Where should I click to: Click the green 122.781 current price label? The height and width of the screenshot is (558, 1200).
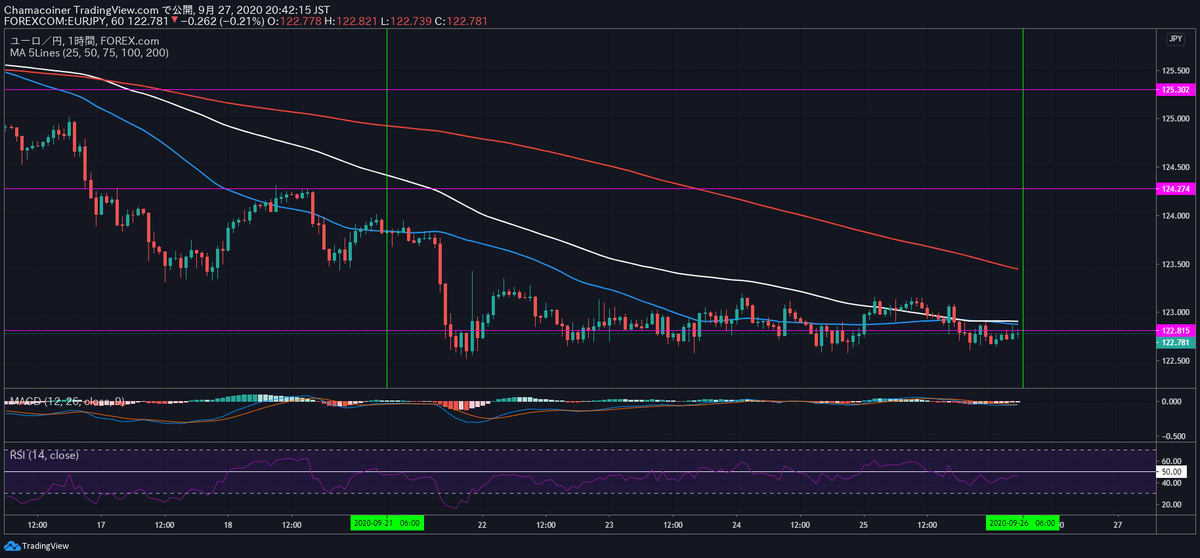point(1174,343)
